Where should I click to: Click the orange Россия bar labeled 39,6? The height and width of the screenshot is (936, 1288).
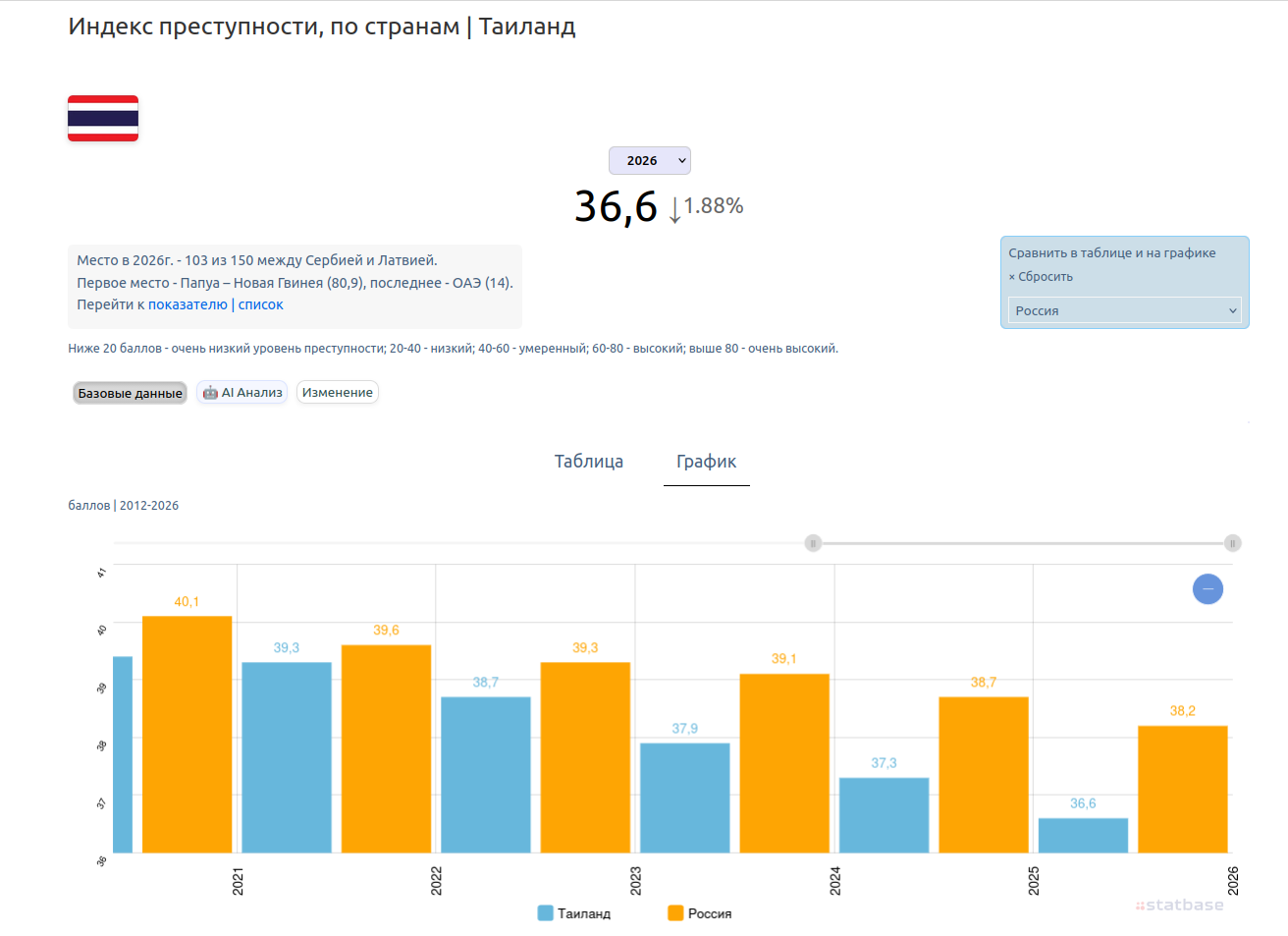point(386,748)
